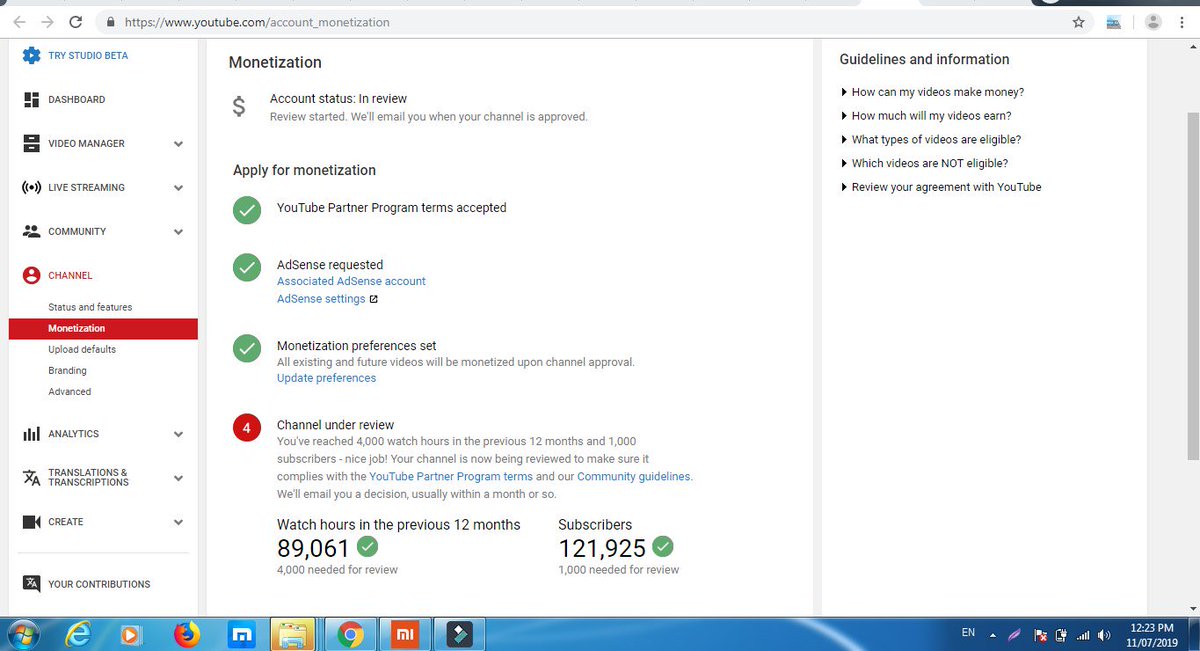
Task: Expand the Video Manager section chevron
Action: pos(178,144)
